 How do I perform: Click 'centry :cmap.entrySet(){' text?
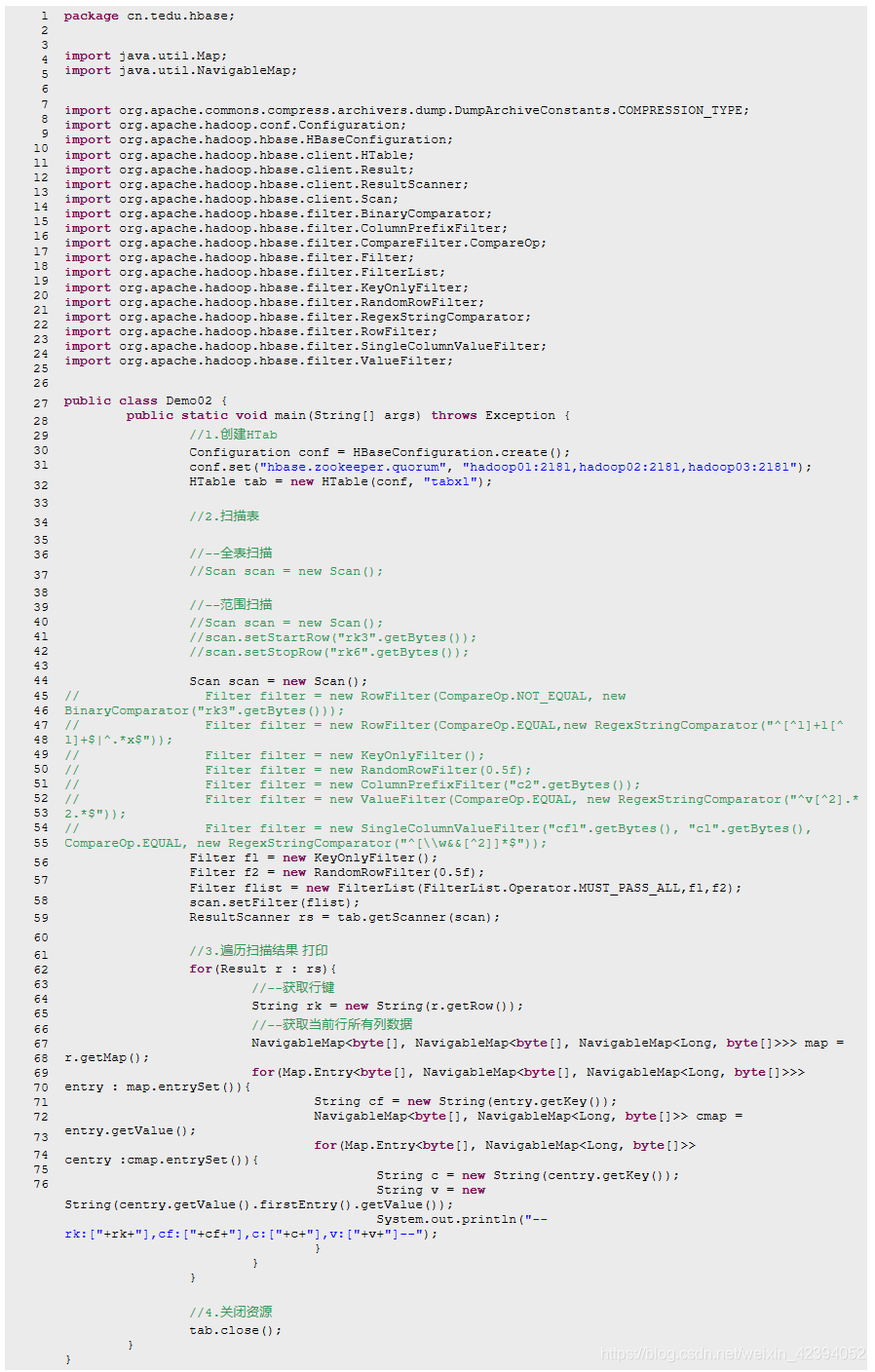162,1160
